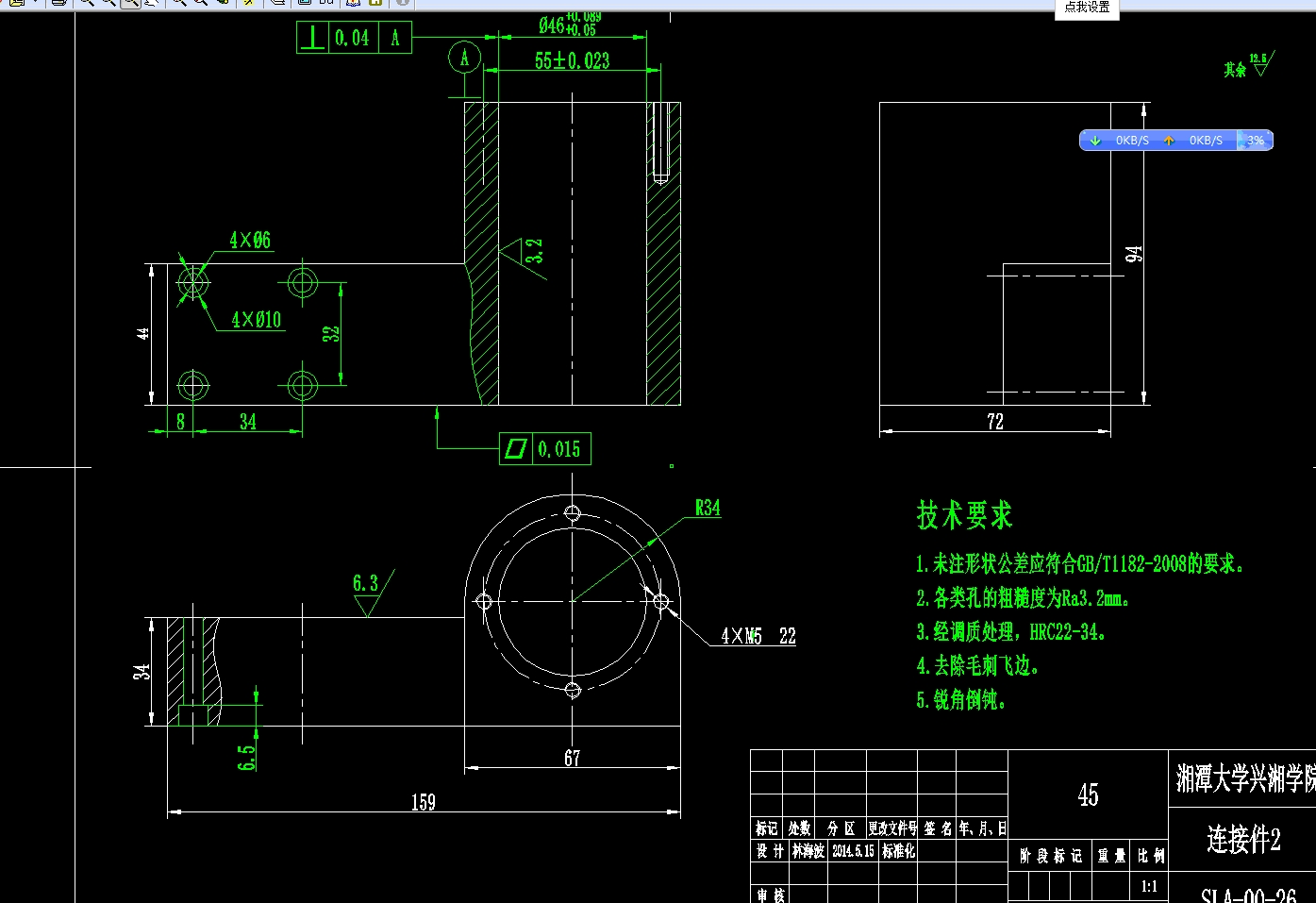Select the 处数 title block cell
The width and height of the screenshot is (1316, 903).
coord(799,828)
